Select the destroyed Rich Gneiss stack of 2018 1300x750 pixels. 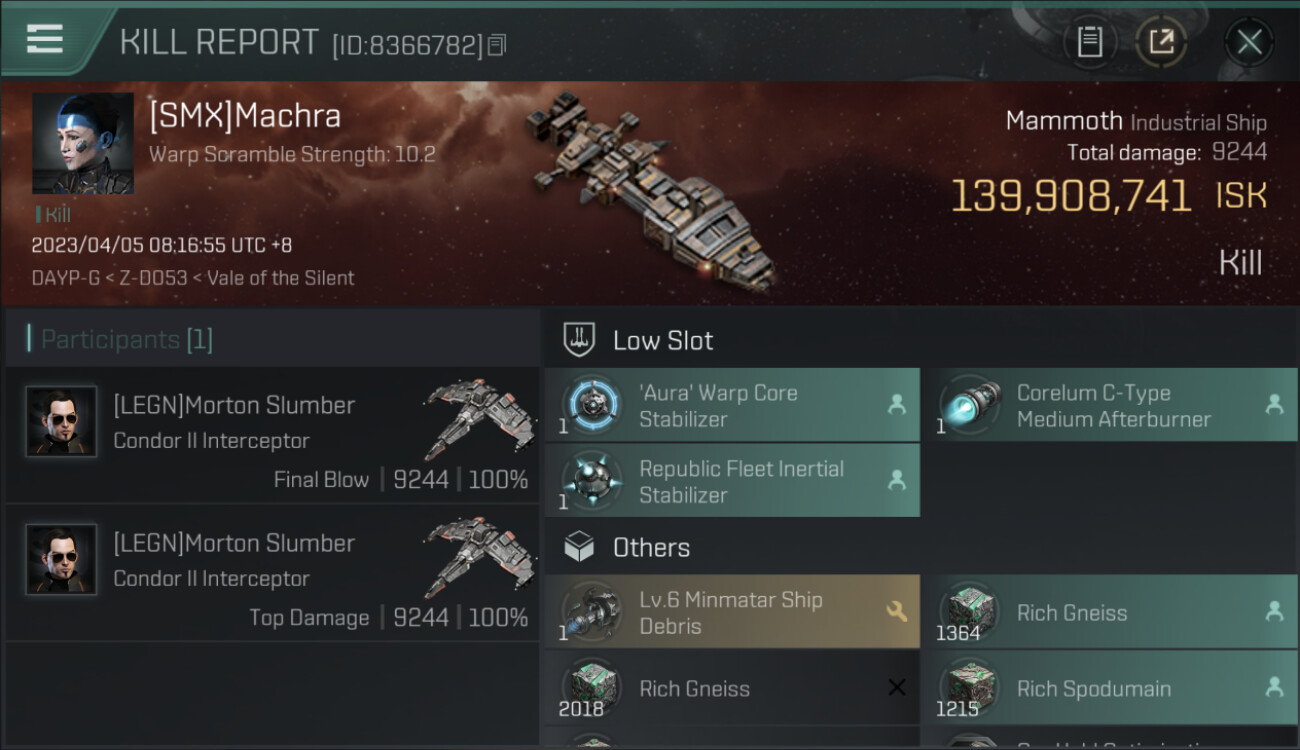click(732, 688)
